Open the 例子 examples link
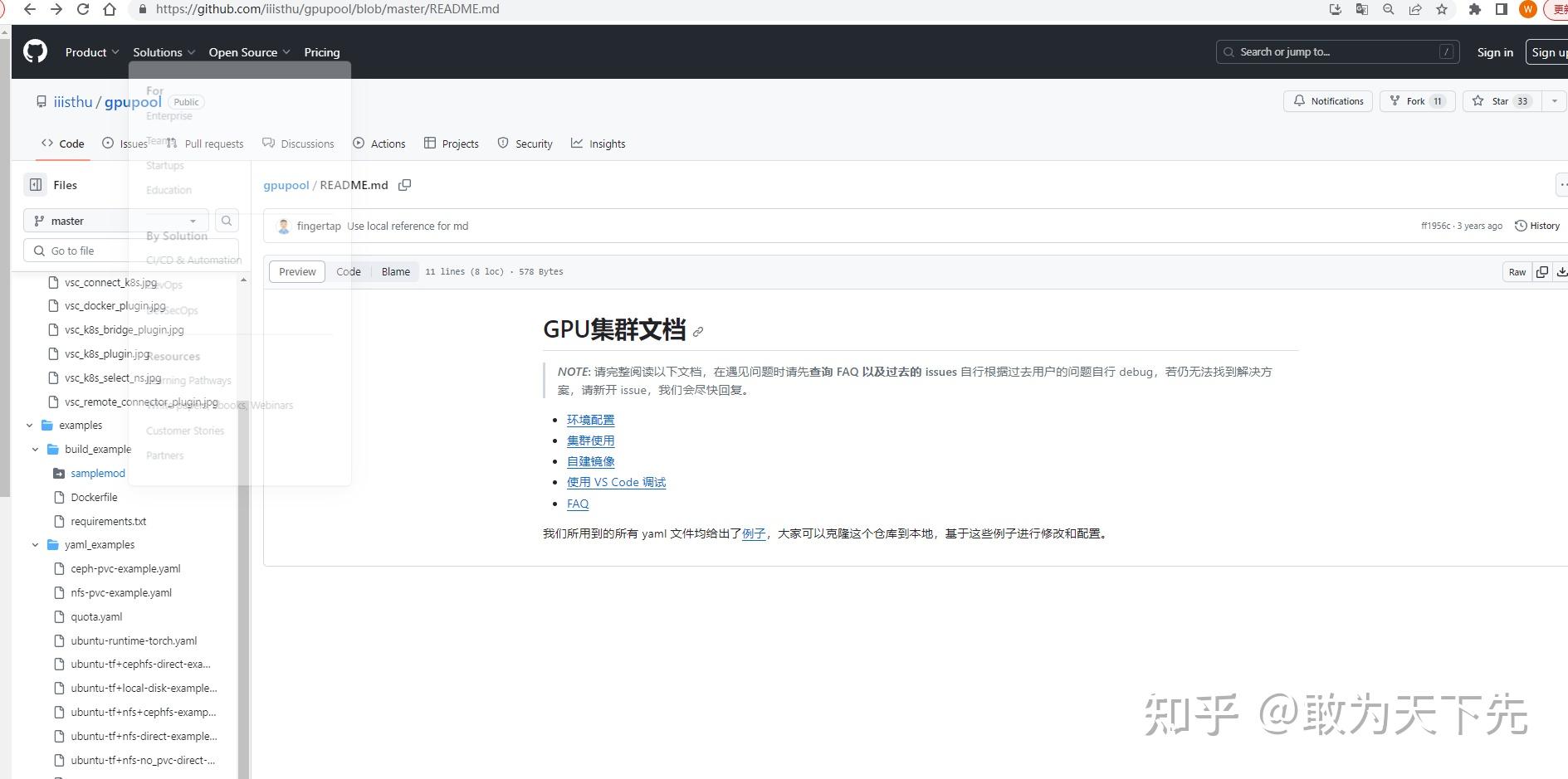The height and width of the screenshot is (779, 1568). click(754, 533)
